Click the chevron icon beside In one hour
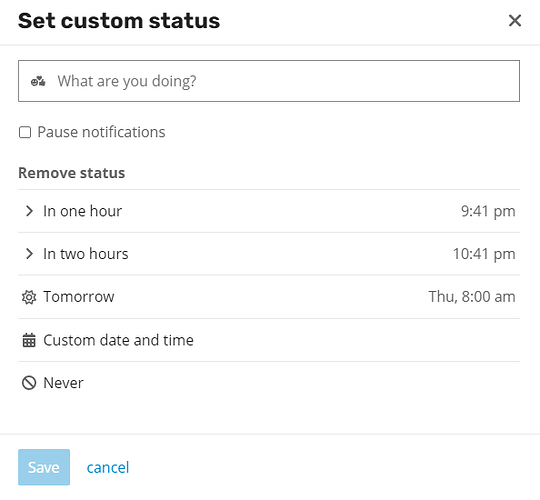 pyautogui.click(x=29, y=211)
